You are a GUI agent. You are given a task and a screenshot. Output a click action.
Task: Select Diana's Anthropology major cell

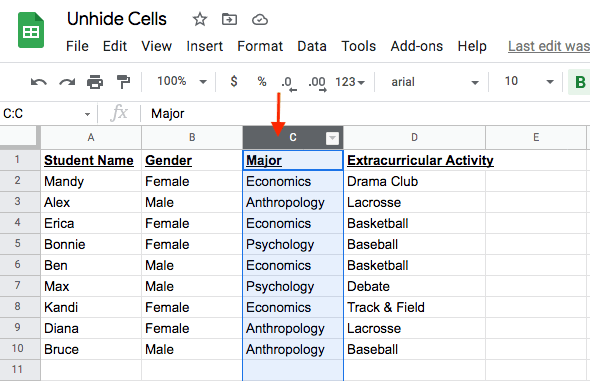point(293,328)
